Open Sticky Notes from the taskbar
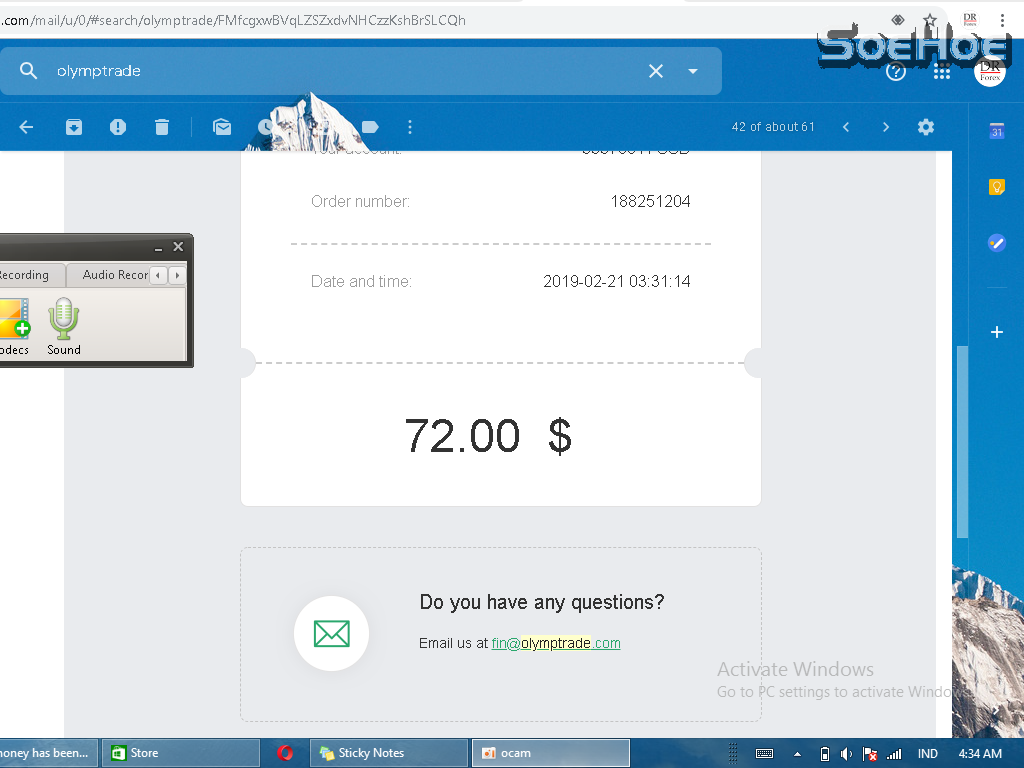 (x=388, y=753)
